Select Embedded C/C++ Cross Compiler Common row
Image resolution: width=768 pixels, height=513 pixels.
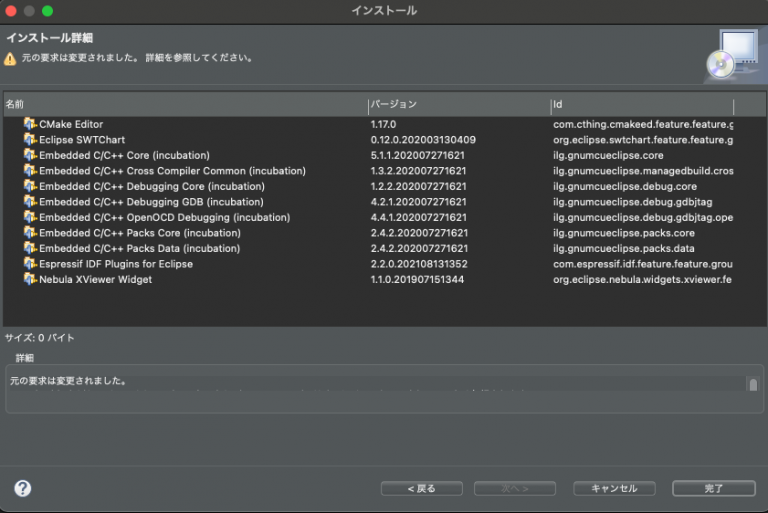click(172, 171)
